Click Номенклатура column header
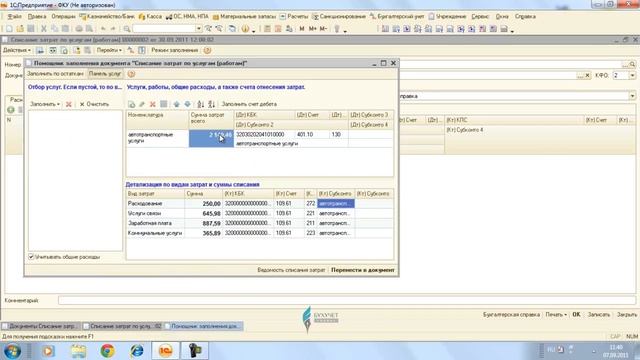 click(158, 120)
